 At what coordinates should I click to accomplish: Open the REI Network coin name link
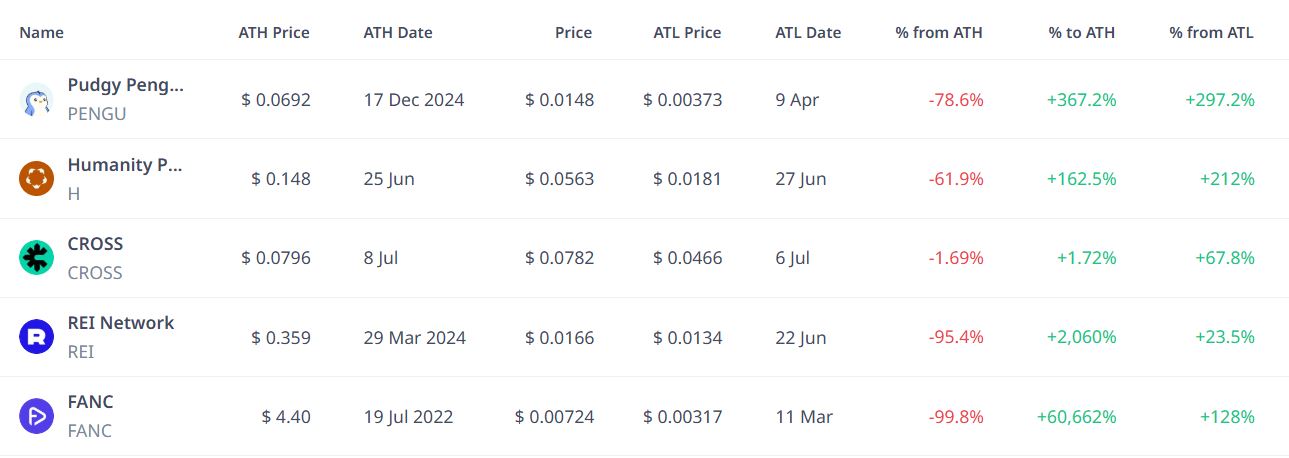(x=121, y=322)
